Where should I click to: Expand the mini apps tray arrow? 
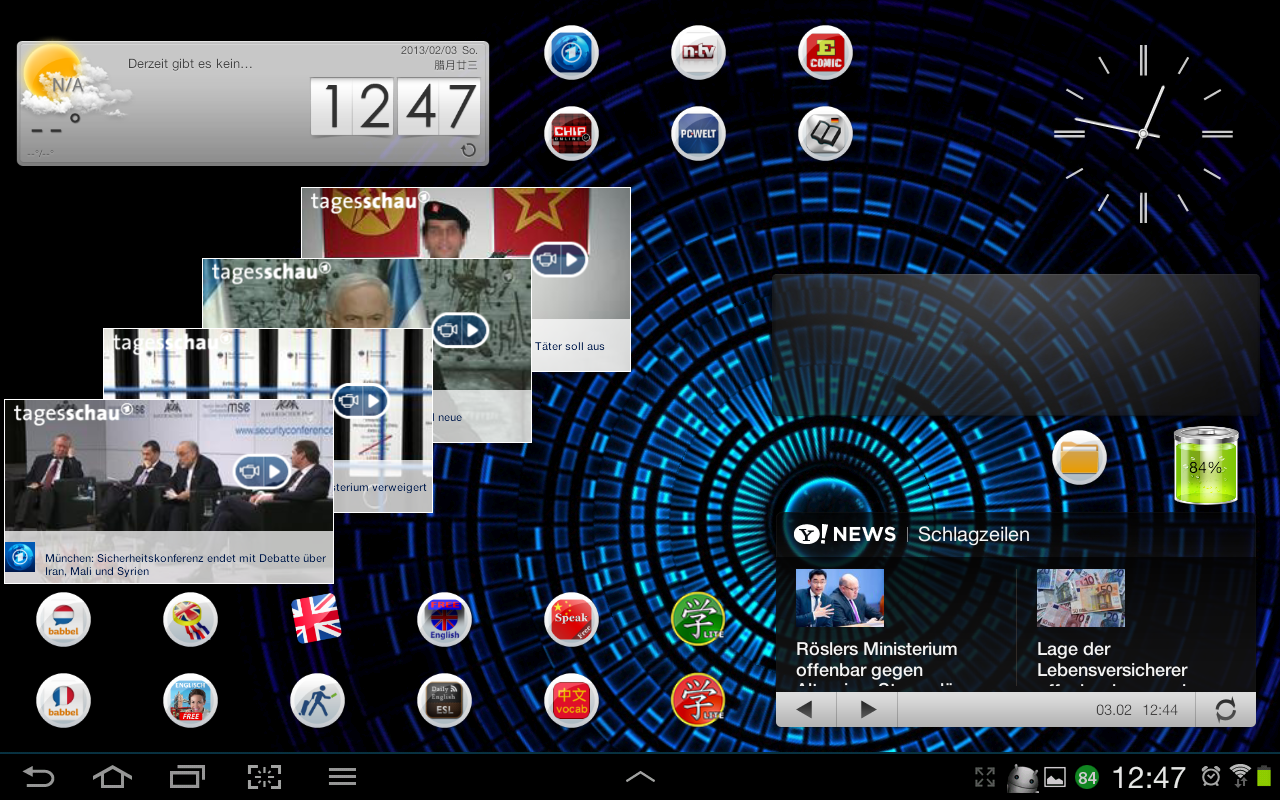640,776
